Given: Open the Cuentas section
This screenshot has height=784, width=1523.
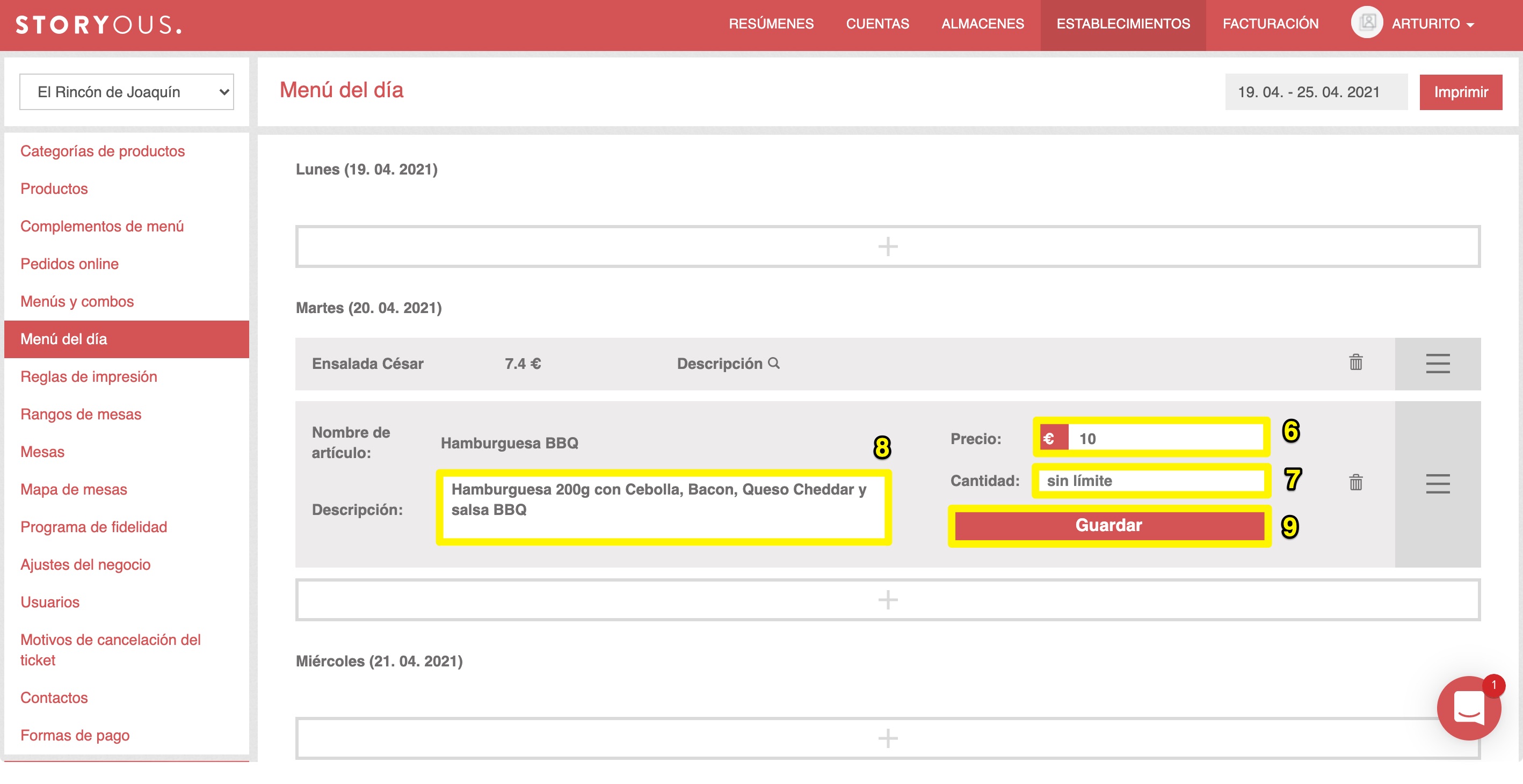Looking at the screenshot, I should (x=877, y=24).
